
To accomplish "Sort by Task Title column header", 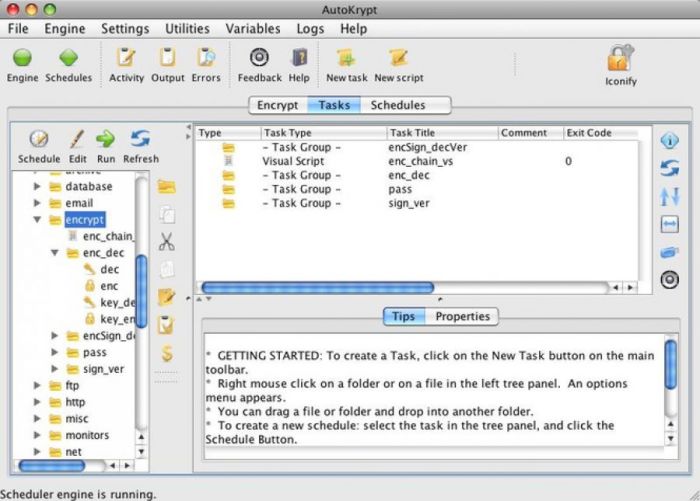I will (x=442, y=133).
